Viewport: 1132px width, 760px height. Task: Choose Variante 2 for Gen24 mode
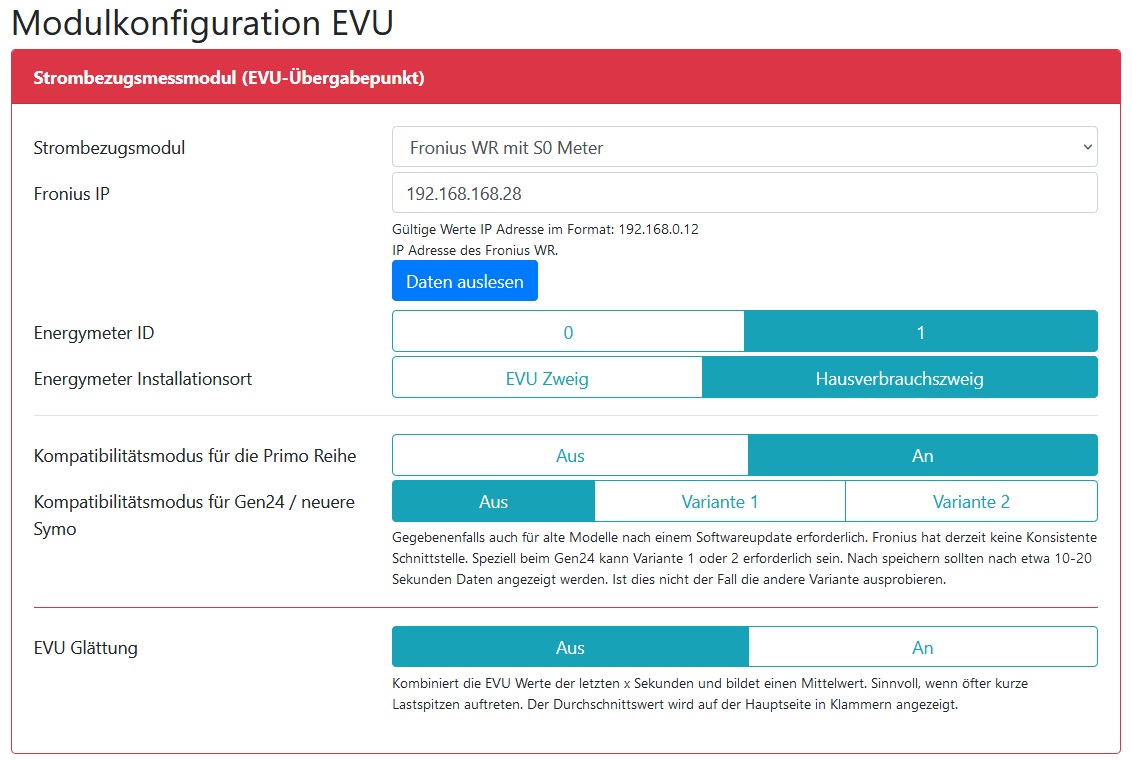pyautogui.click(x=971, y=502)
